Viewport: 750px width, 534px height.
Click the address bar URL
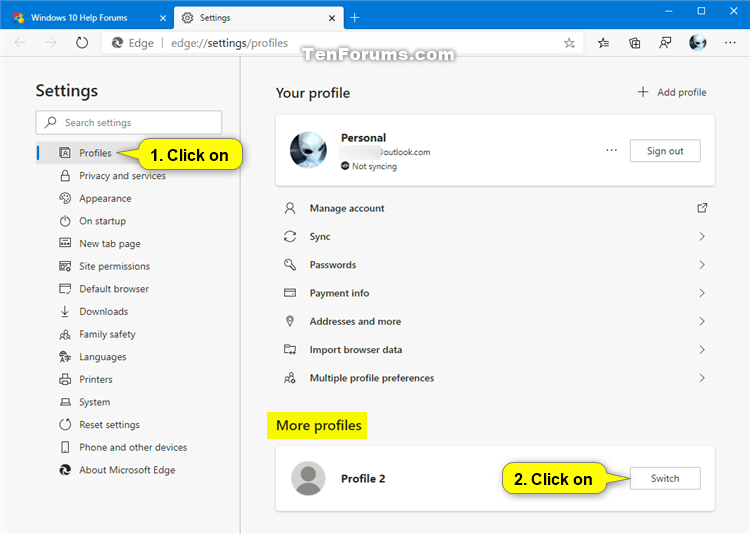[230, 43]
